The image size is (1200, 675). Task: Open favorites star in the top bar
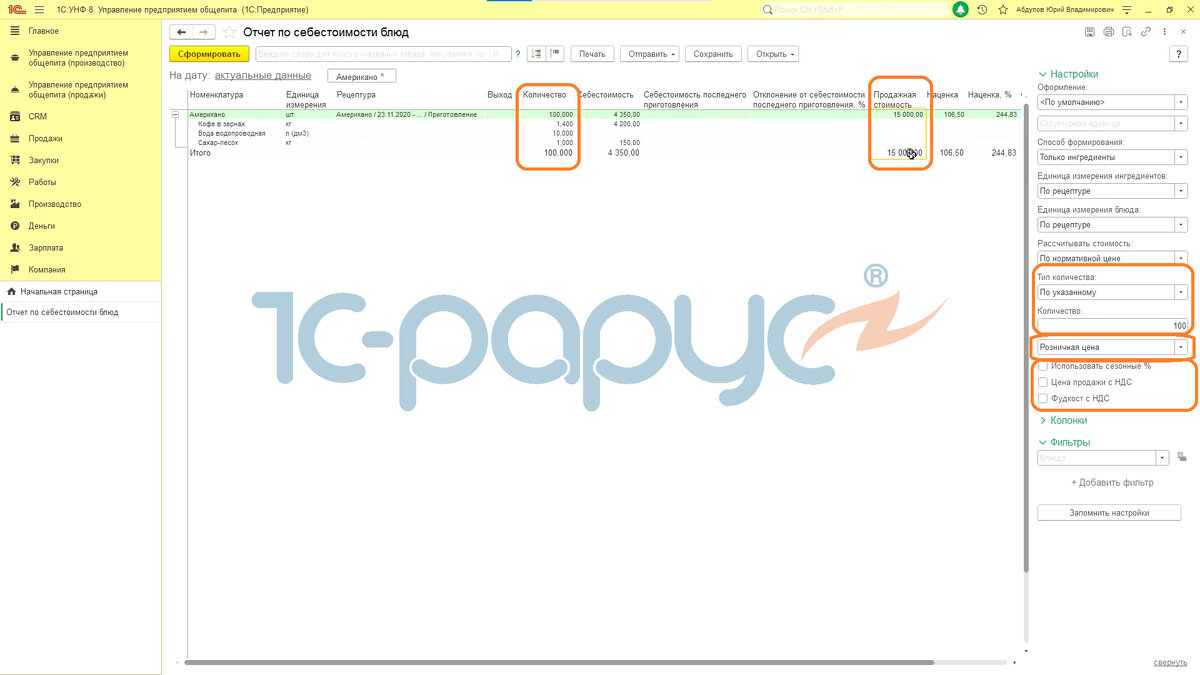click(x=1001, y=9)
